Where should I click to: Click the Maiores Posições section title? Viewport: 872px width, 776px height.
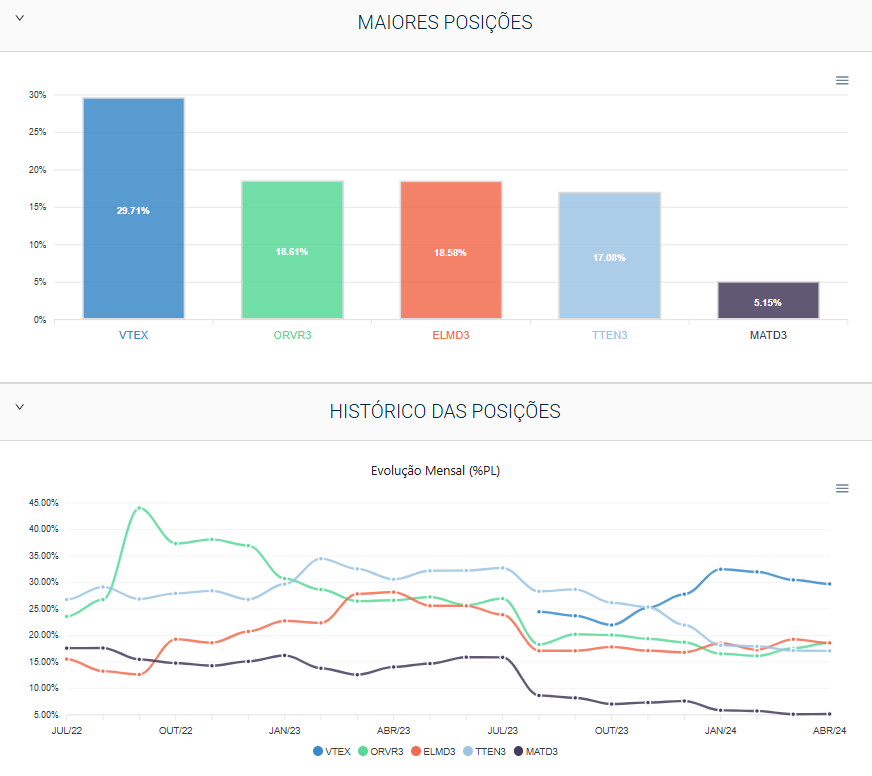[445, 23]
